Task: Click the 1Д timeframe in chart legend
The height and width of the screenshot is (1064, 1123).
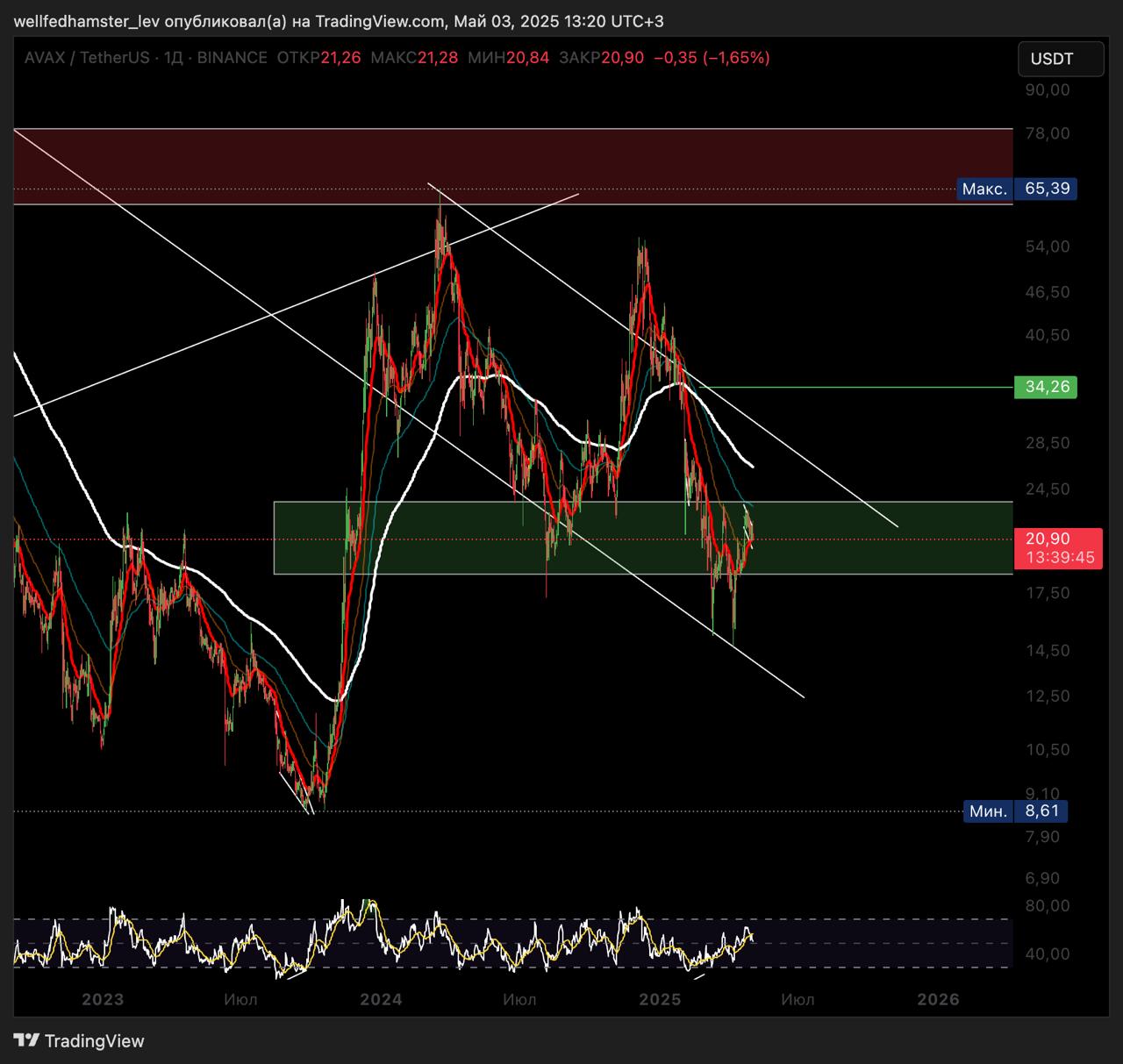Action: coord(174,58)
